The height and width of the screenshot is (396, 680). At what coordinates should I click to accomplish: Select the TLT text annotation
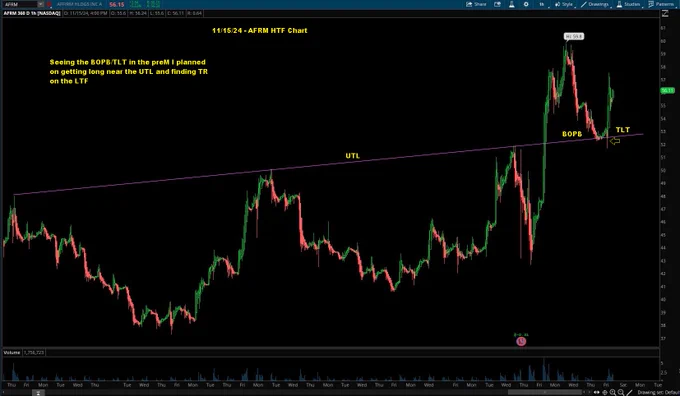pos(623,130)
